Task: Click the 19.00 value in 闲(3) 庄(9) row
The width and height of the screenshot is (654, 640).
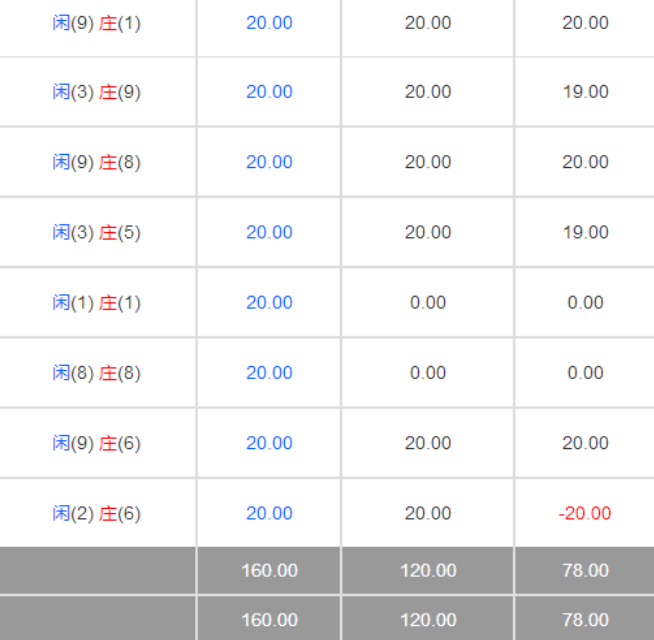Action: [585, 92]
